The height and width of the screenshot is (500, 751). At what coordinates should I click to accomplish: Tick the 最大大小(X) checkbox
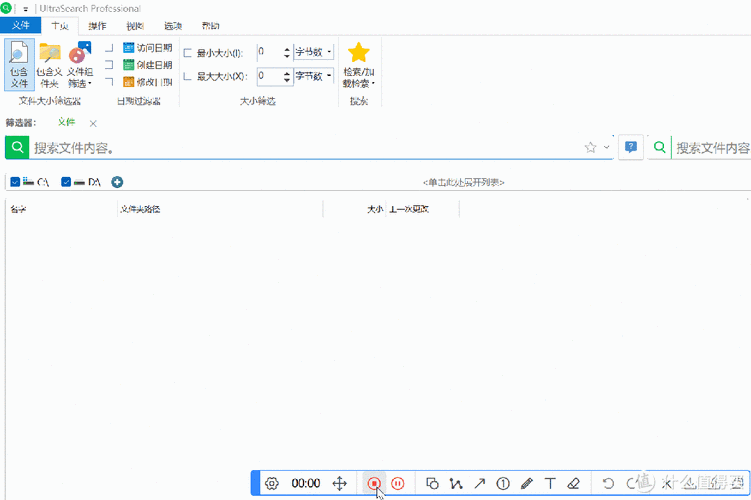click(187, 76)
